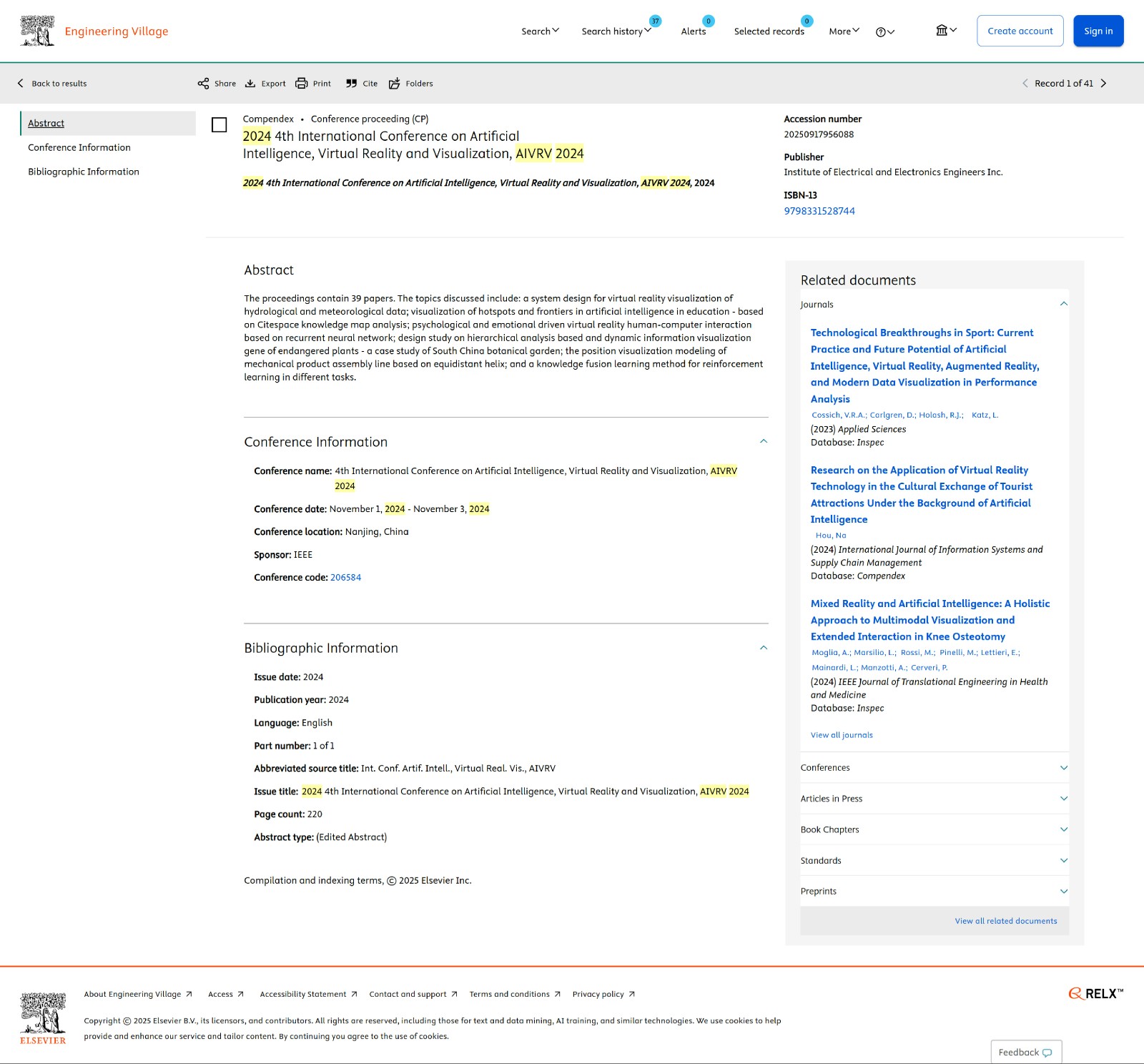Open Contact and support footer link
1144x1064 pixels.
click(x=413, y=994)
